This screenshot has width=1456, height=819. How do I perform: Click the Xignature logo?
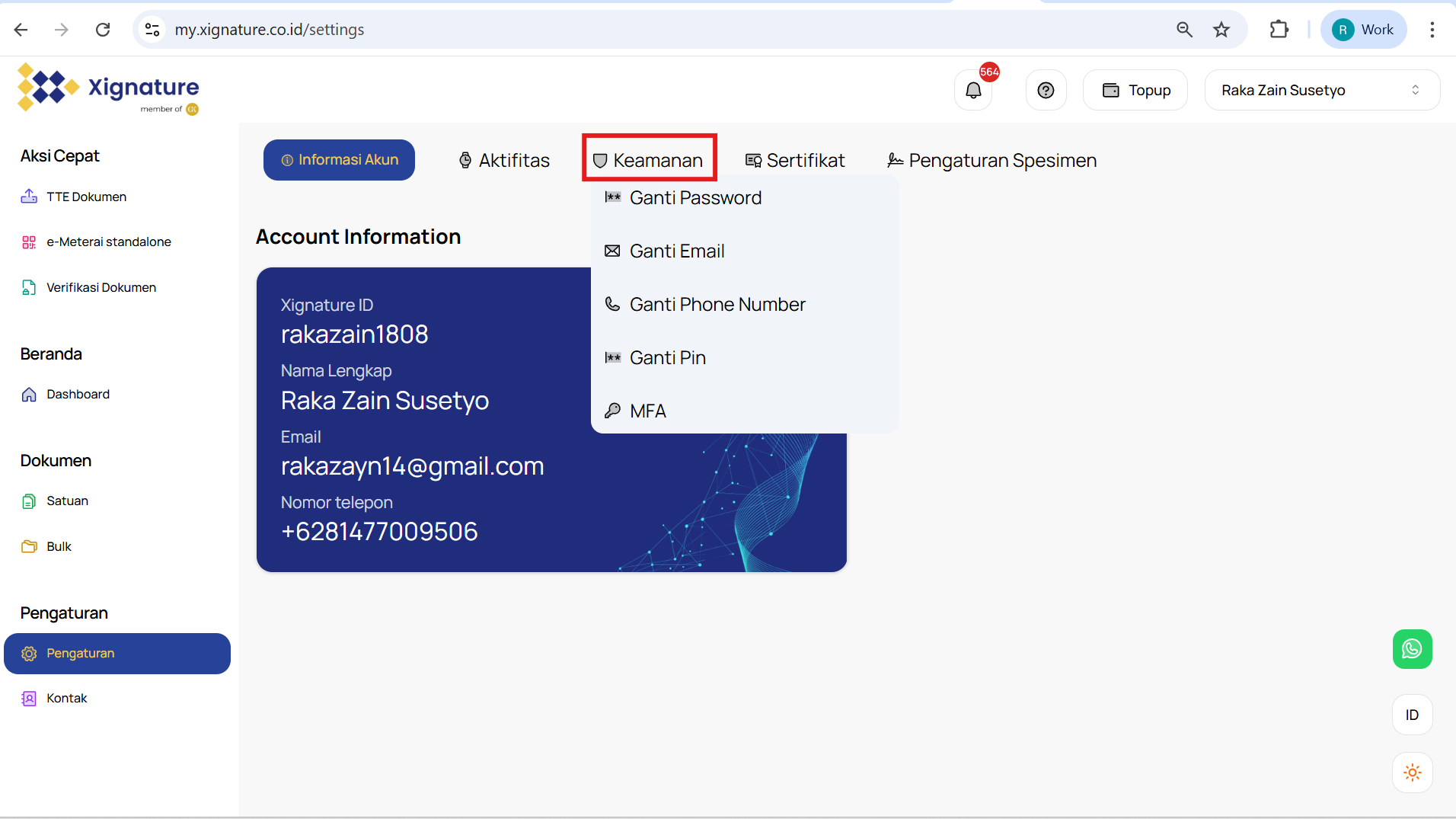[108, 89]
